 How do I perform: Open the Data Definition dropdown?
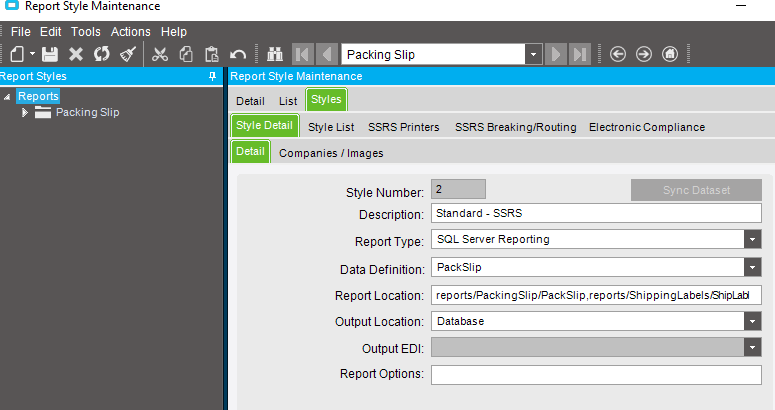click(752, 268)
